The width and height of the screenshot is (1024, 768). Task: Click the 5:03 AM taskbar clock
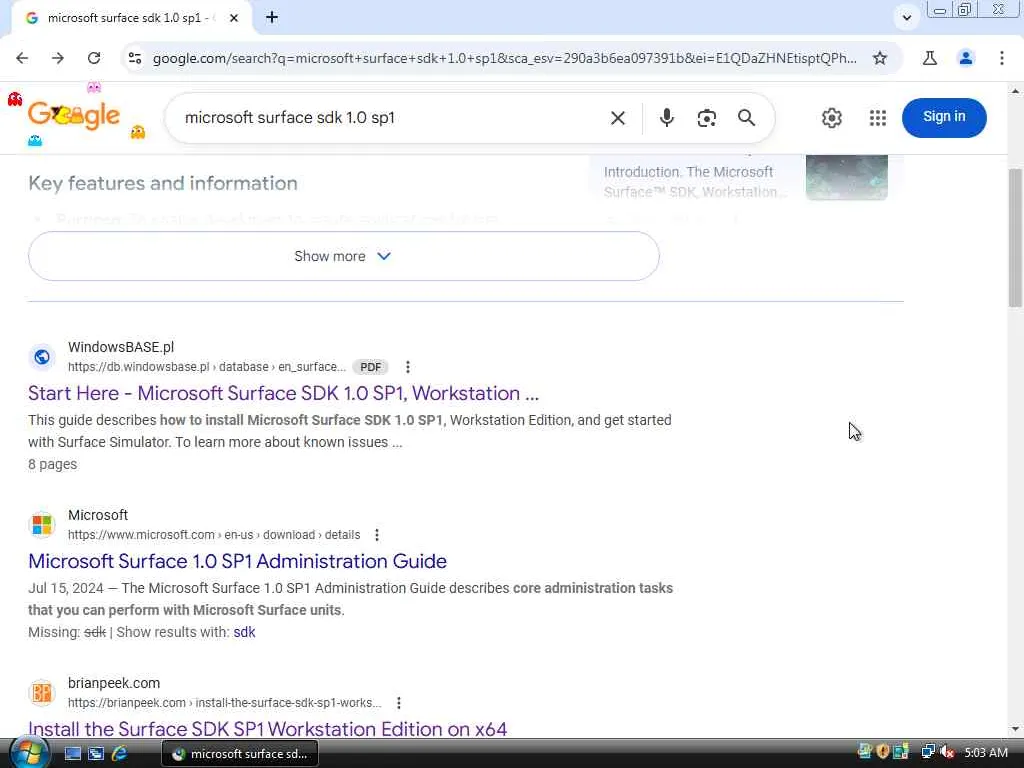pyautogui.click(x=985, y=752)
